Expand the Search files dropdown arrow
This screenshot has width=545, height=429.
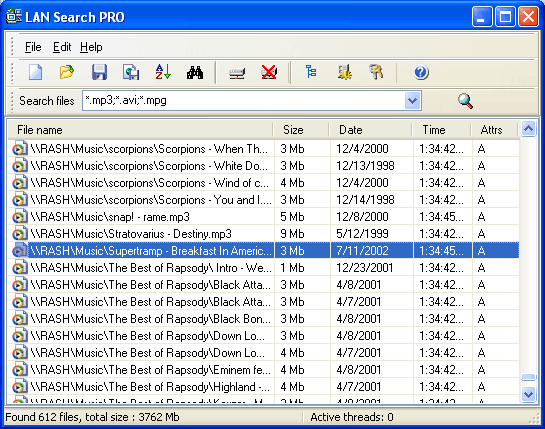(413, 101)
